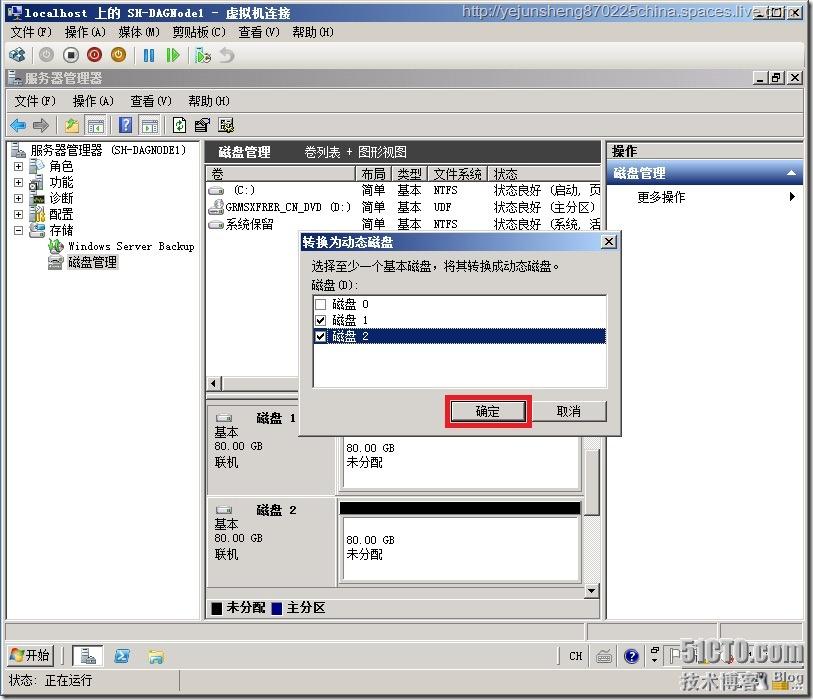Screen dimensions: 813x700
Task: Collapse the 存储 tree node
Action: pyautogui.click(x=20, y=231)
